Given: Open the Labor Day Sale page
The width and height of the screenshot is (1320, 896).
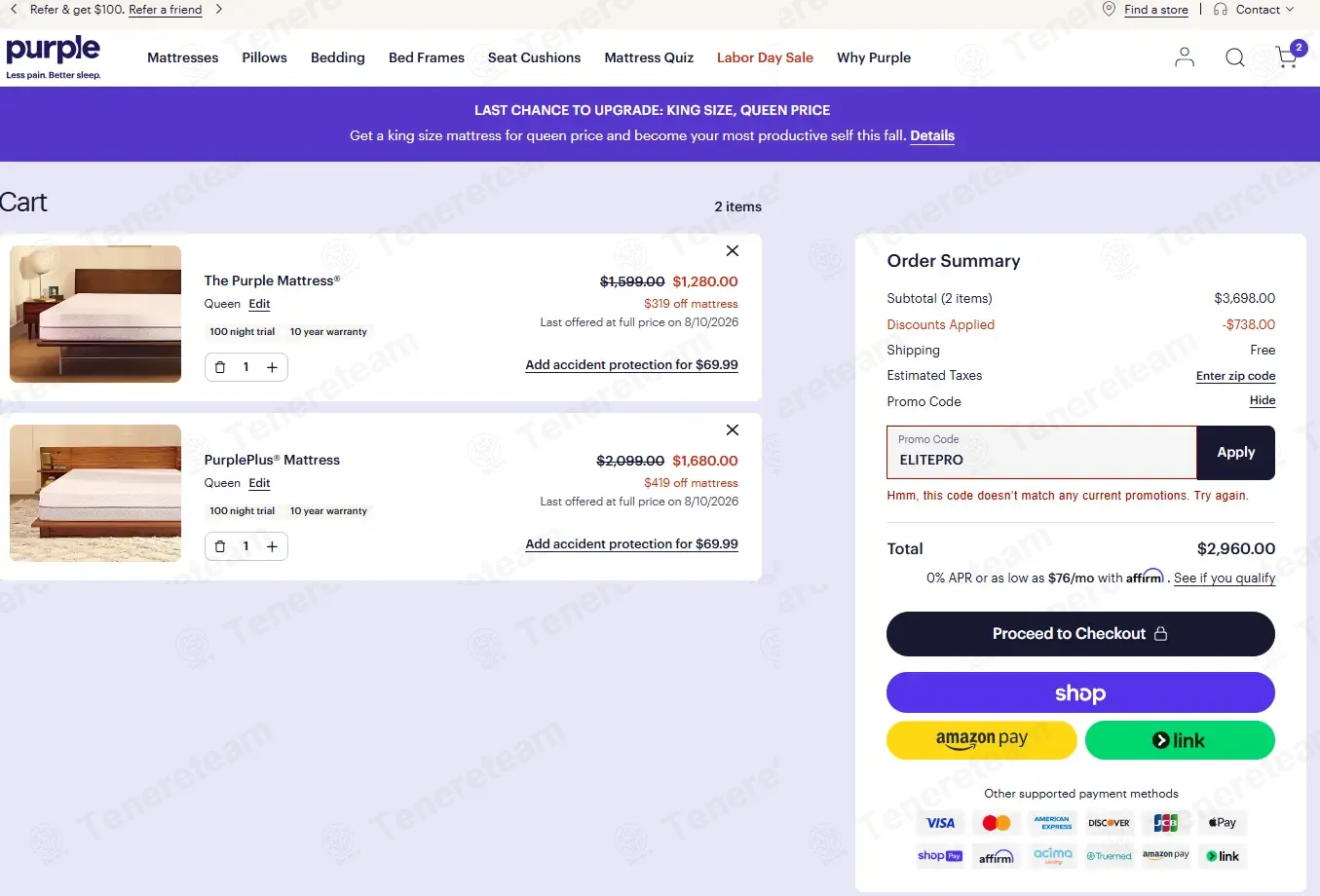Looking at the screenshot, I should pyautogui.click(x=765, y=57).
